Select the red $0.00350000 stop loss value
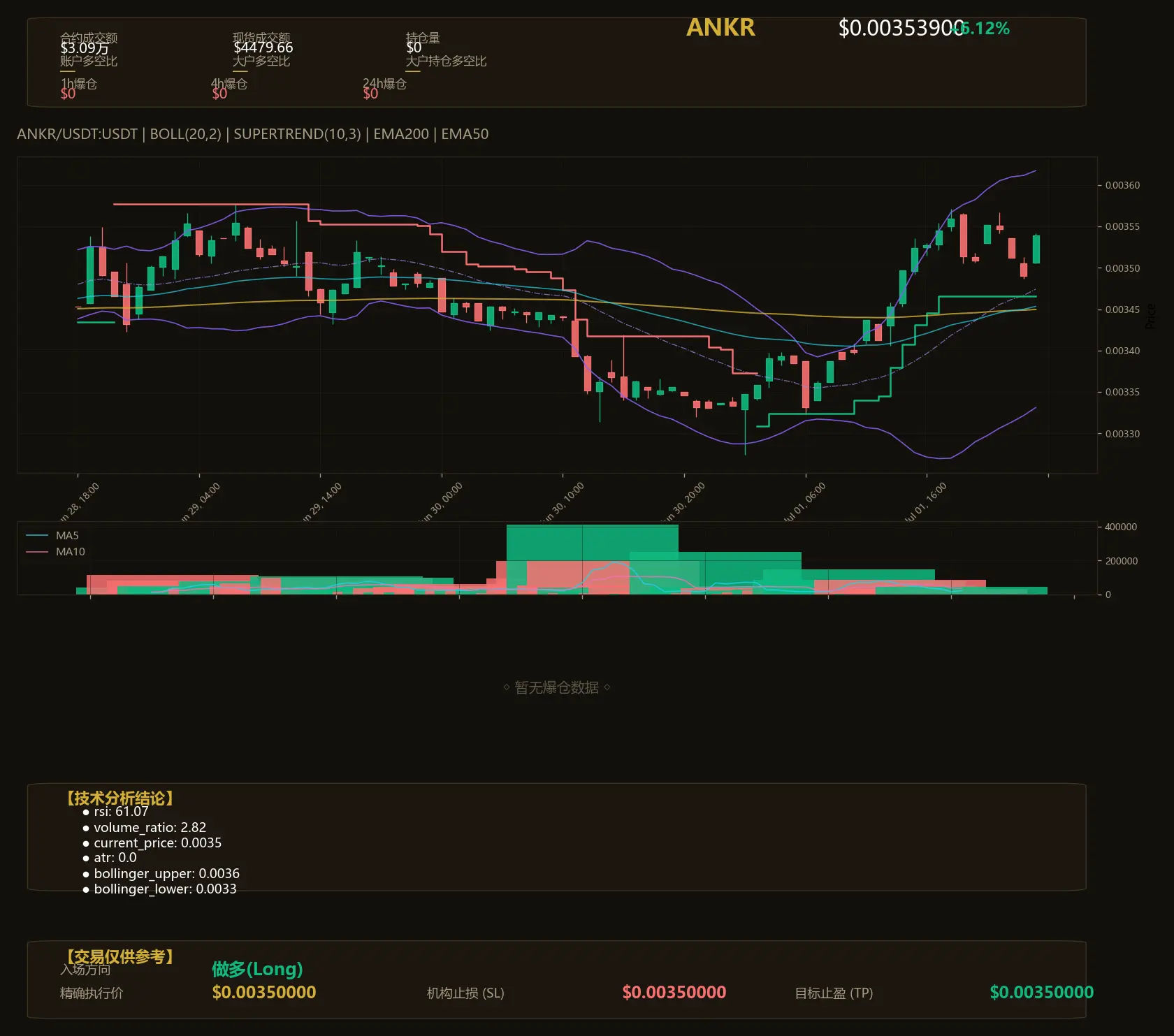The width and height of the screenshot is (1174, 1036). pyautogui.click(x=674, y=993)
